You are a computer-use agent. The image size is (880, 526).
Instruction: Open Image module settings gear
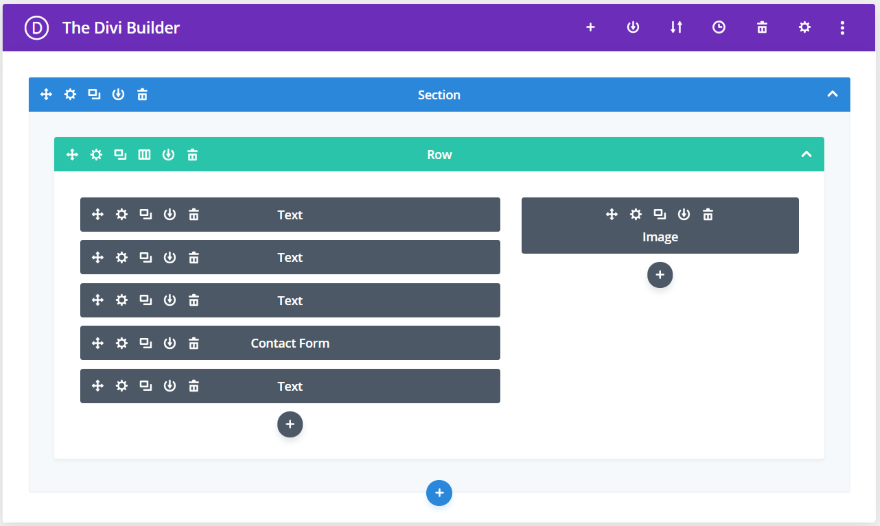(636, 214)
